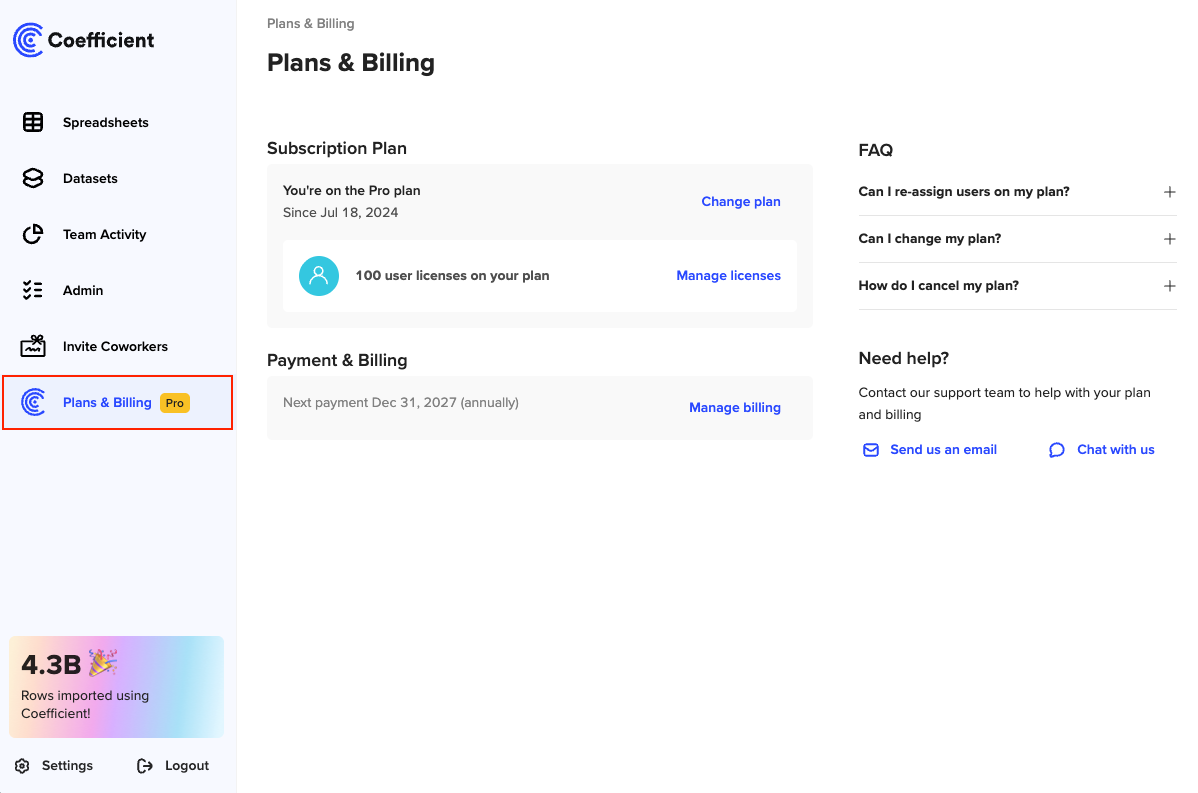Click the Spreadsheets grid icon

coord(33,122)
